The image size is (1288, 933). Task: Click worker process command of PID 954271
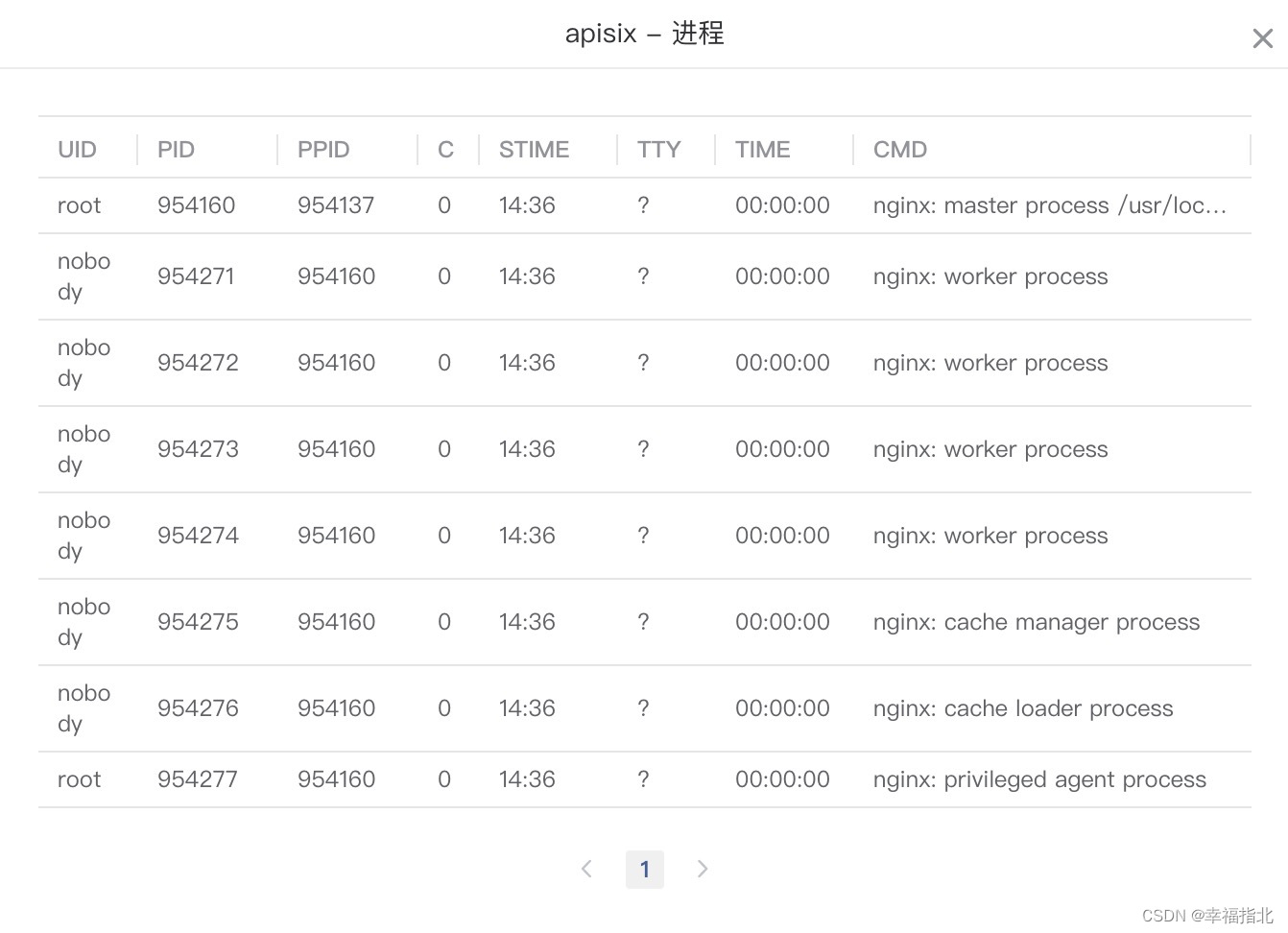(990, 276)
